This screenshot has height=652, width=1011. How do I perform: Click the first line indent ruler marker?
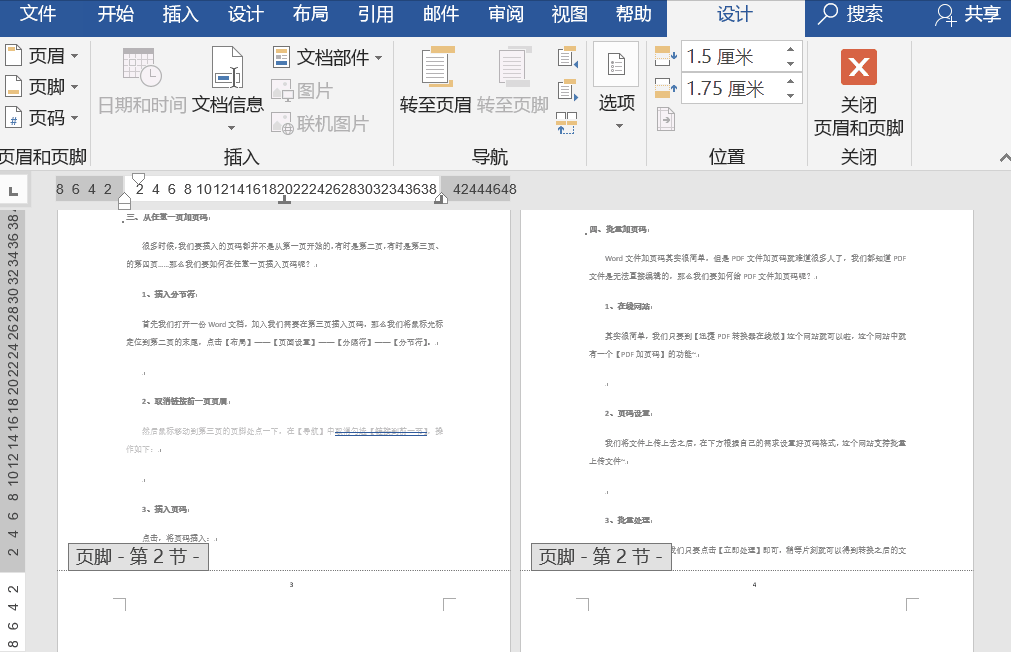139,178
